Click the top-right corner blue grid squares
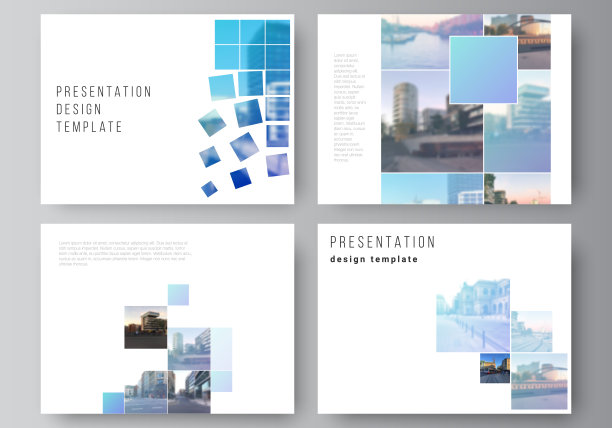612x428 pixels. (x=253, y=44)
